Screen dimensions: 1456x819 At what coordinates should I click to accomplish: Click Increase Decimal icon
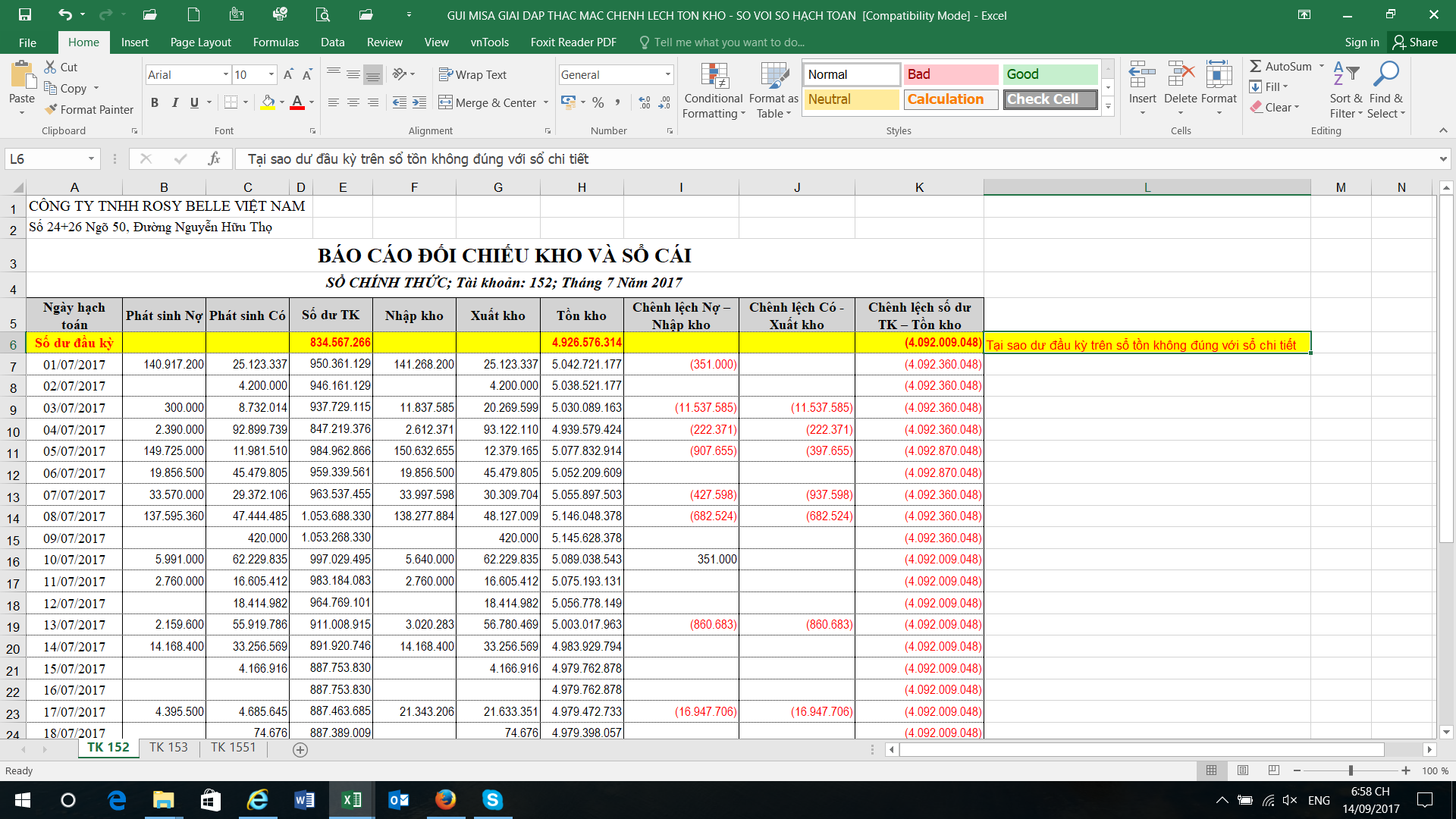click(x=645, y=102)
